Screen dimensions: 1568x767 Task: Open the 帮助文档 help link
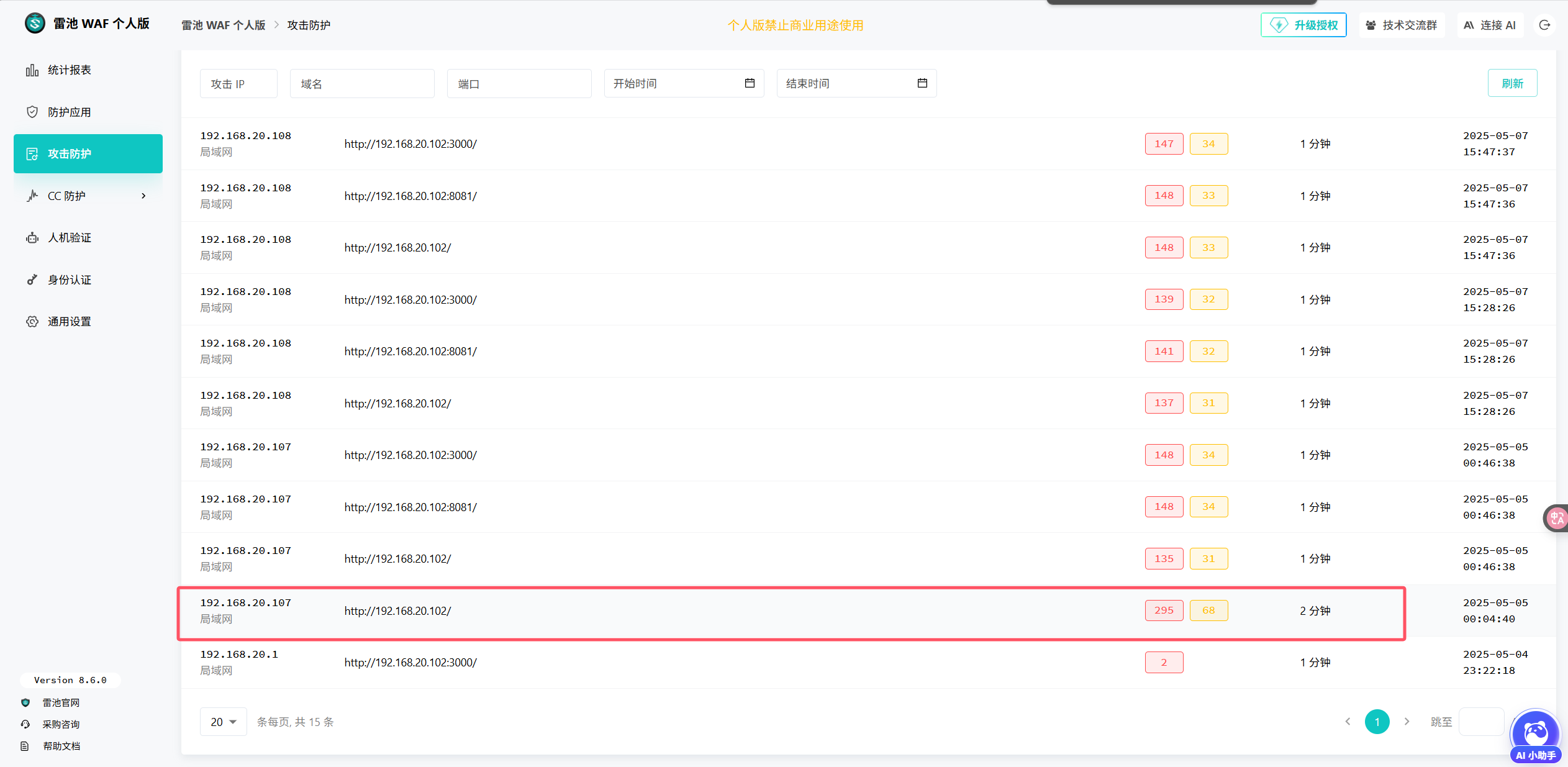point(61,746)
